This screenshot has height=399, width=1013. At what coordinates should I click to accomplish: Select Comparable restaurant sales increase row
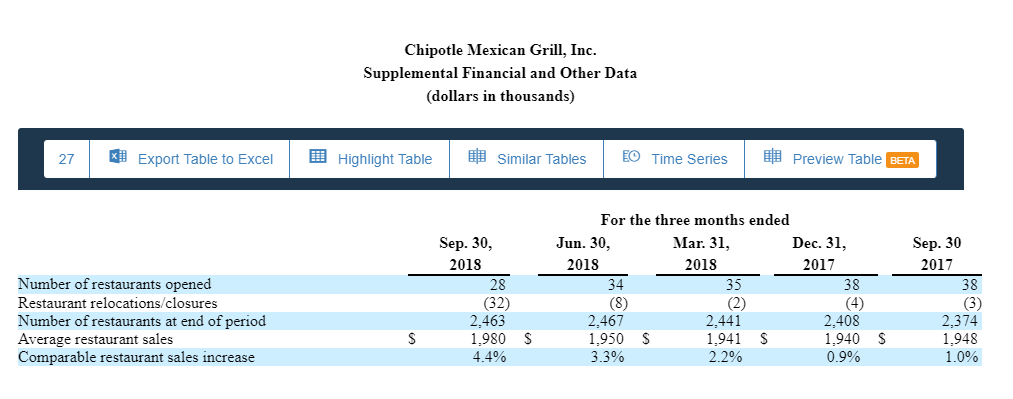(499, 357)
